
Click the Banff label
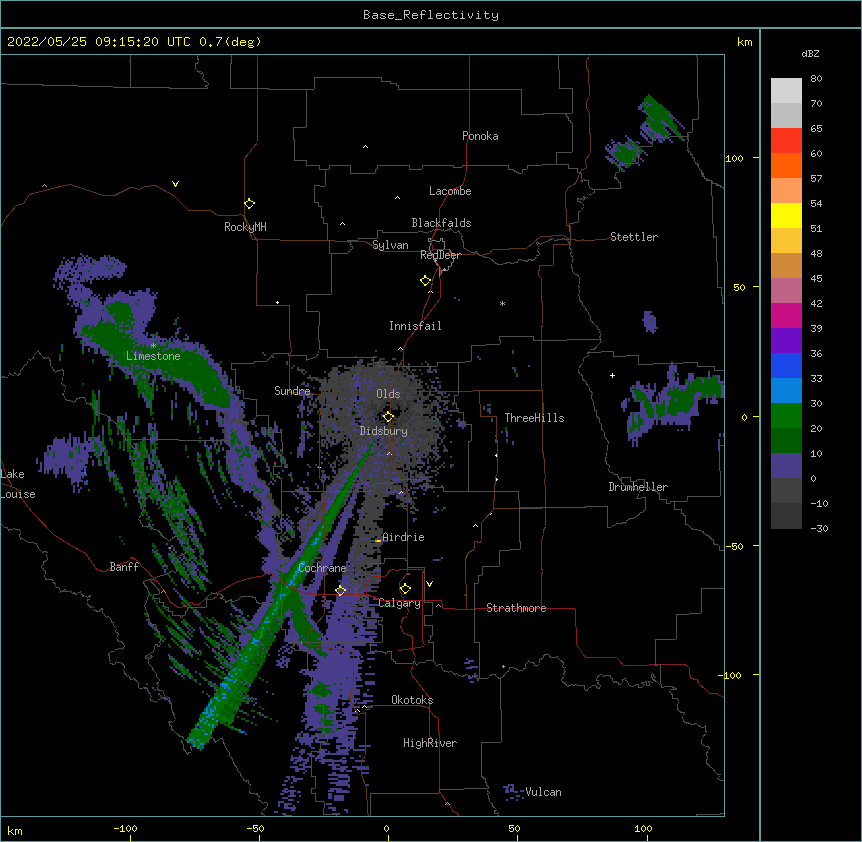pos(124,567)
